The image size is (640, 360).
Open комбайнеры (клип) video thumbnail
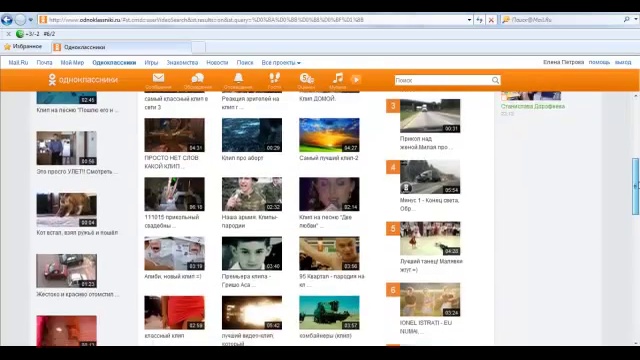[x=329, y=313]
